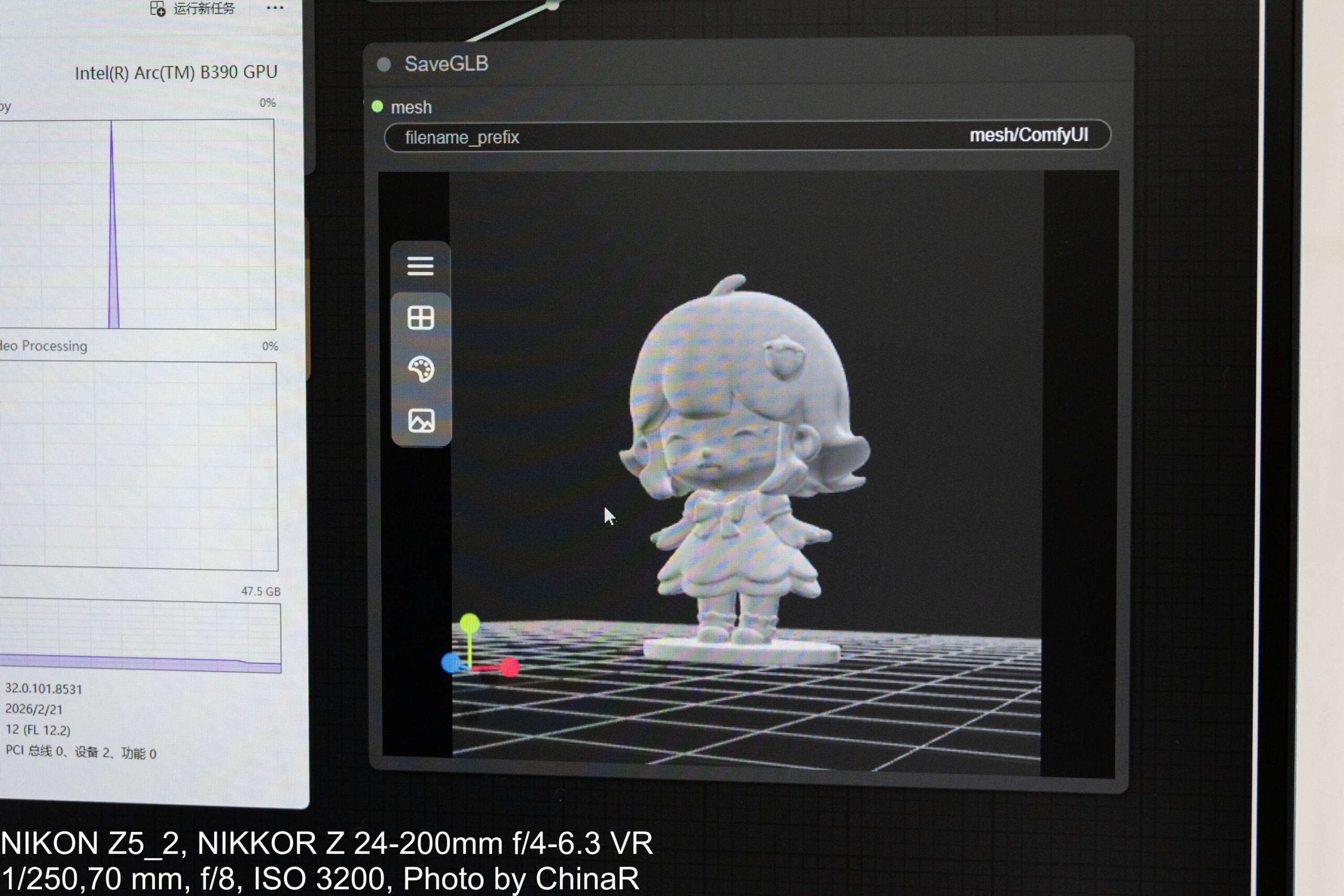Image resolution: width=1344 pixels, height=896 pixels.
Task: Click the red X axis handle
Action: point(510,667)
